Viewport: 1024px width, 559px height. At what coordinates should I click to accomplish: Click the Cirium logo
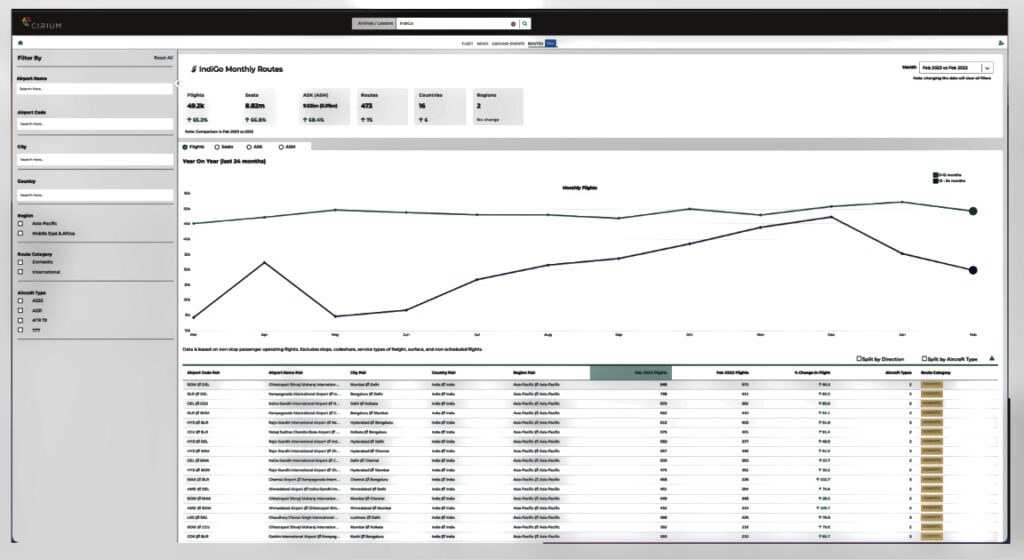tap(43, 22)
